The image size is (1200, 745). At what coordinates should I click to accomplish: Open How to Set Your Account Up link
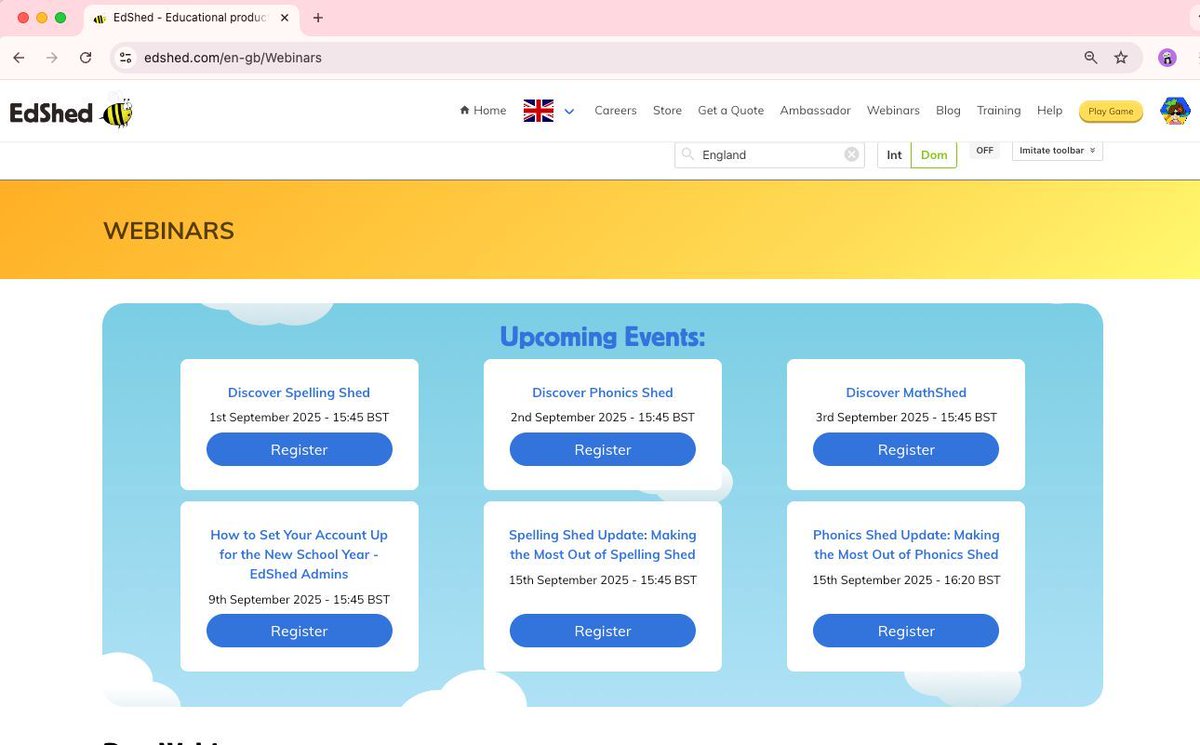(x=299, y=554)
